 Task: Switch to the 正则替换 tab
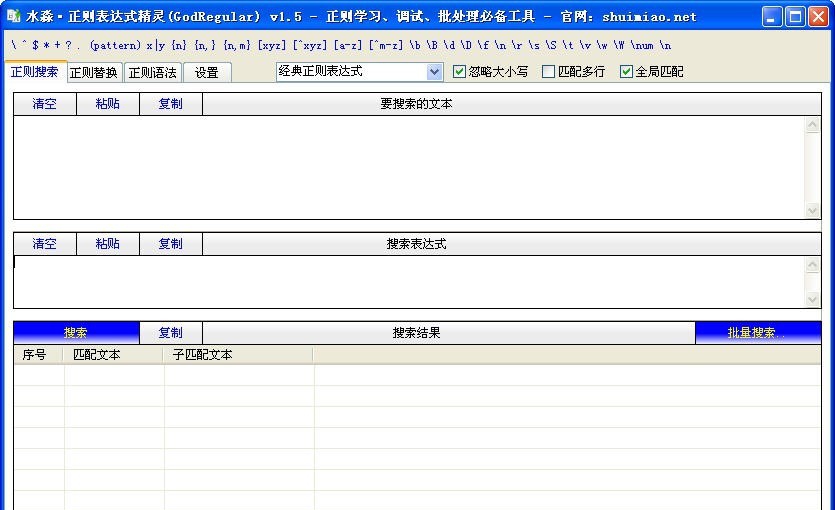click(94, 72)
